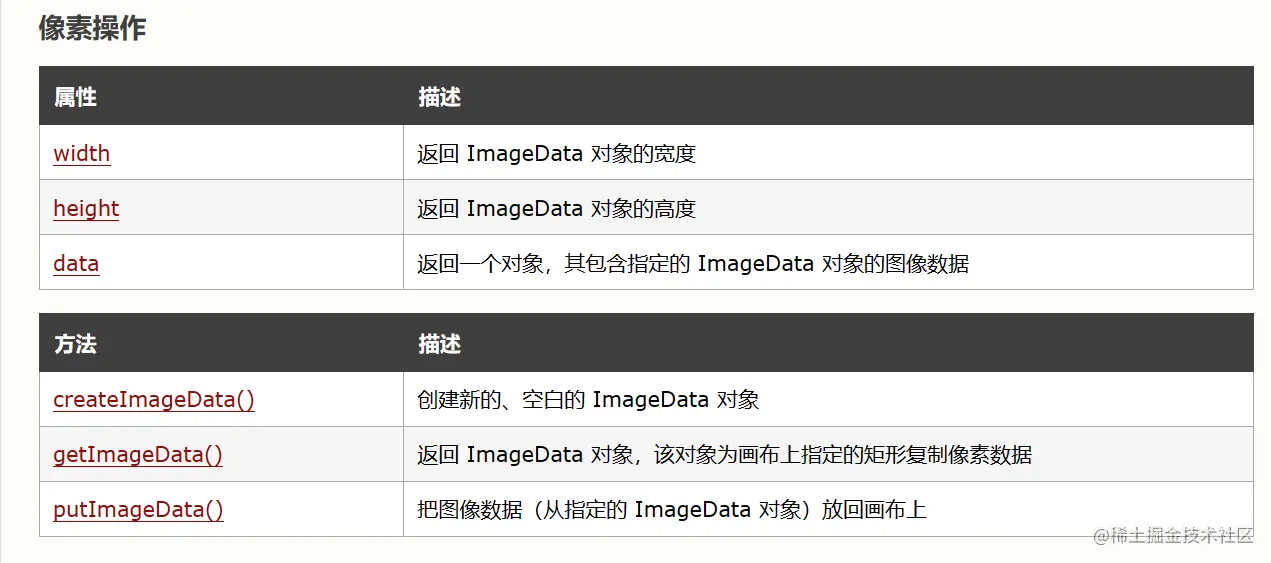Screen dimensions: 1271x563
Task: Click 描述 header of the 方法 table
Action: (439, 344)
